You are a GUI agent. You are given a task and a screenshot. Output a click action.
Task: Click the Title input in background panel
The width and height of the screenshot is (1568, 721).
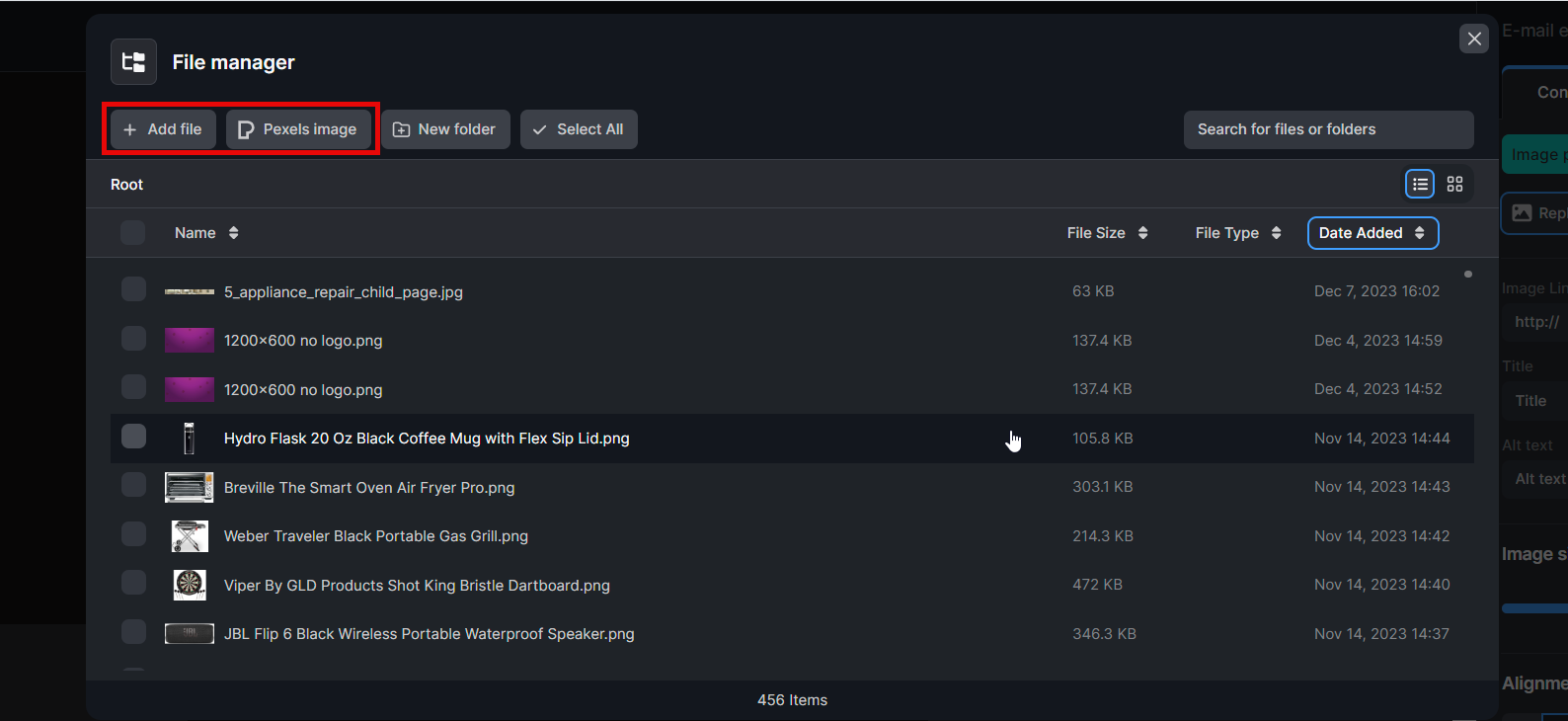pyautogui.click(x=1536, y=401)
